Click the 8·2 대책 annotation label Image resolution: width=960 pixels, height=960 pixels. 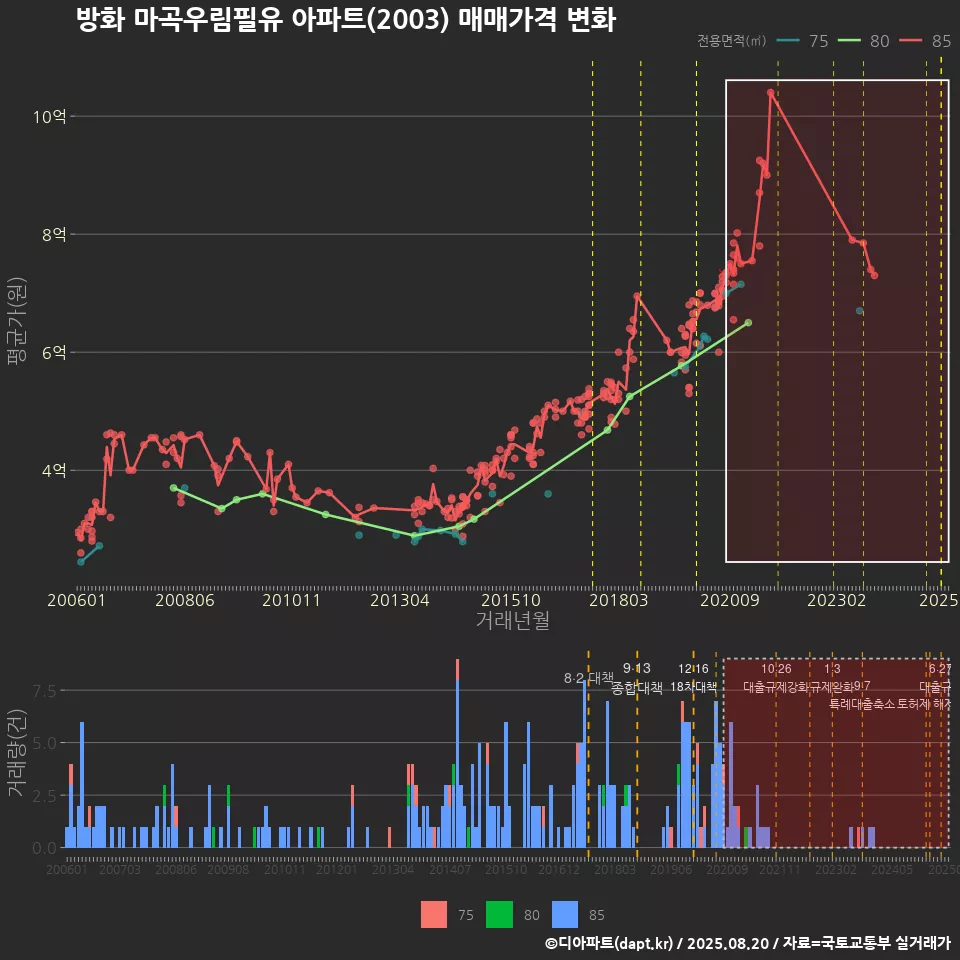coord(588,678)
